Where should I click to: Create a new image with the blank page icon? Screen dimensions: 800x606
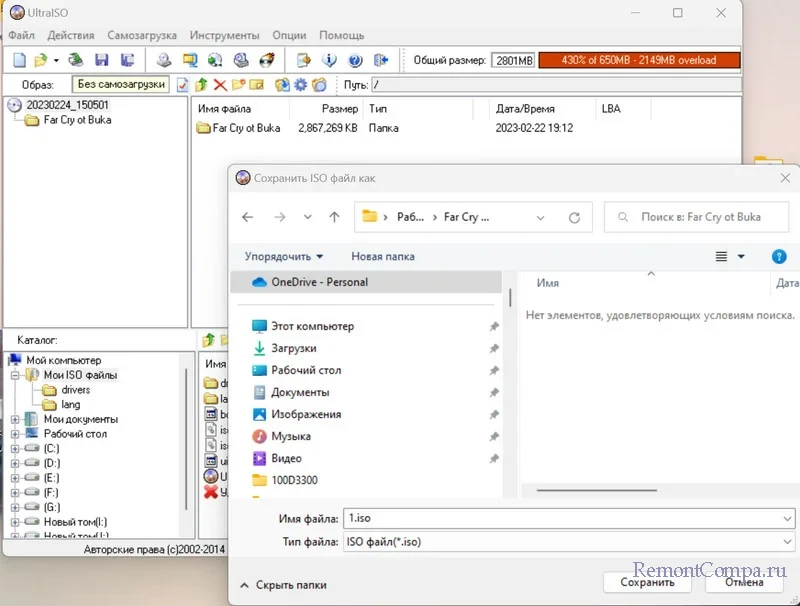[x=19, y=60]
